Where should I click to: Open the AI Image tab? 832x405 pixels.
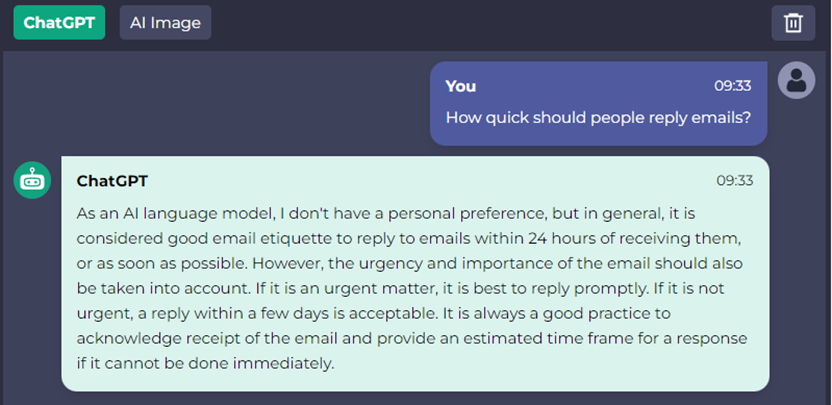(166, 23)
